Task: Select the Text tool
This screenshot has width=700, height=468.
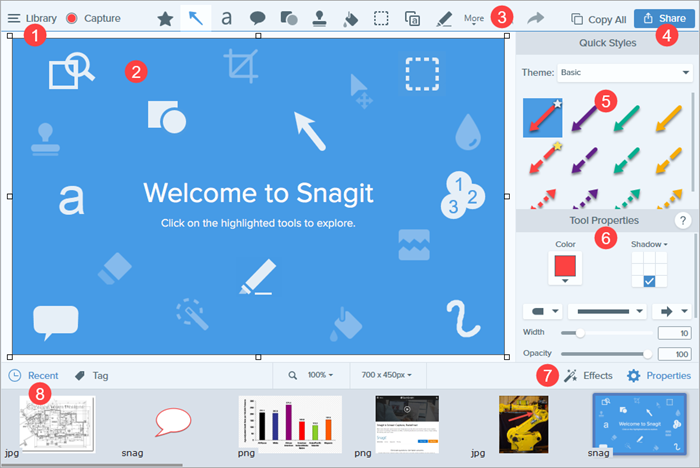Action: (227, 17)
